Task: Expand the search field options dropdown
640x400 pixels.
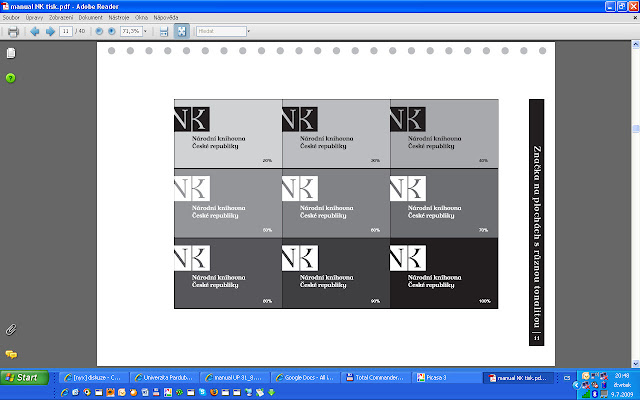Action: pyautogui.click(x=250, y=31)
